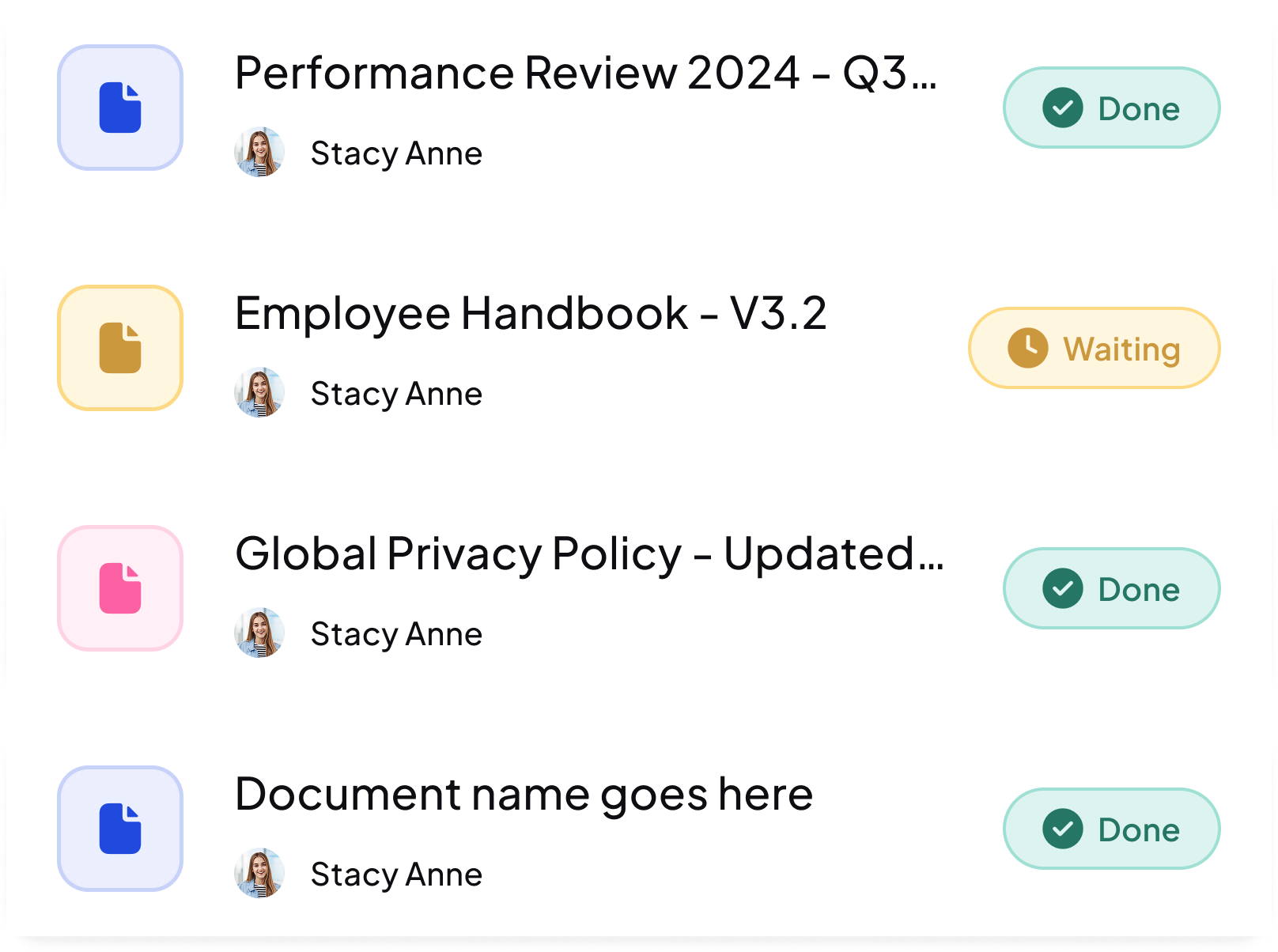Viewport: 1278px width, 952px height.
Task: Select the yellow document icon beside Employee Handbook
Action: (119, 348)
